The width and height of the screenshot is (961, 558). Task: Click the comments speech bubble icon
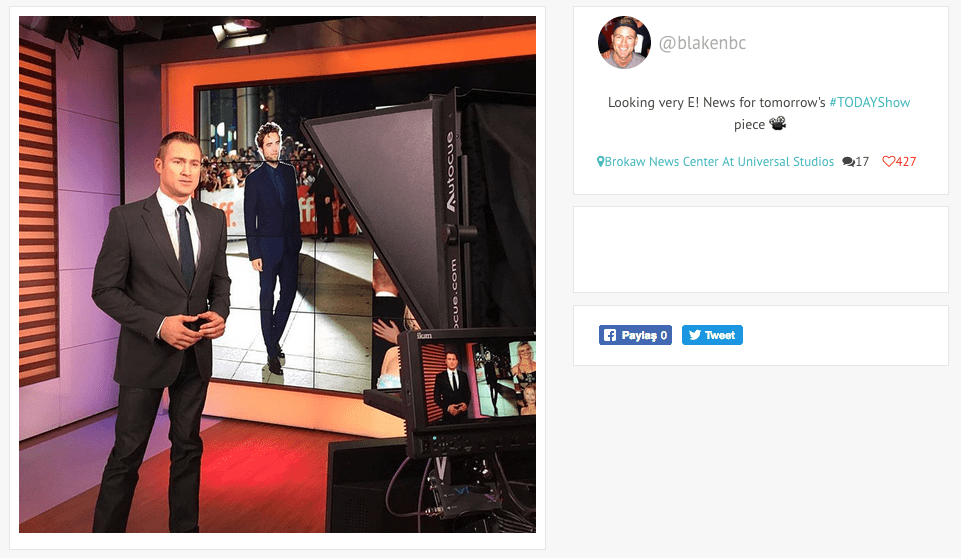[848, 162]
